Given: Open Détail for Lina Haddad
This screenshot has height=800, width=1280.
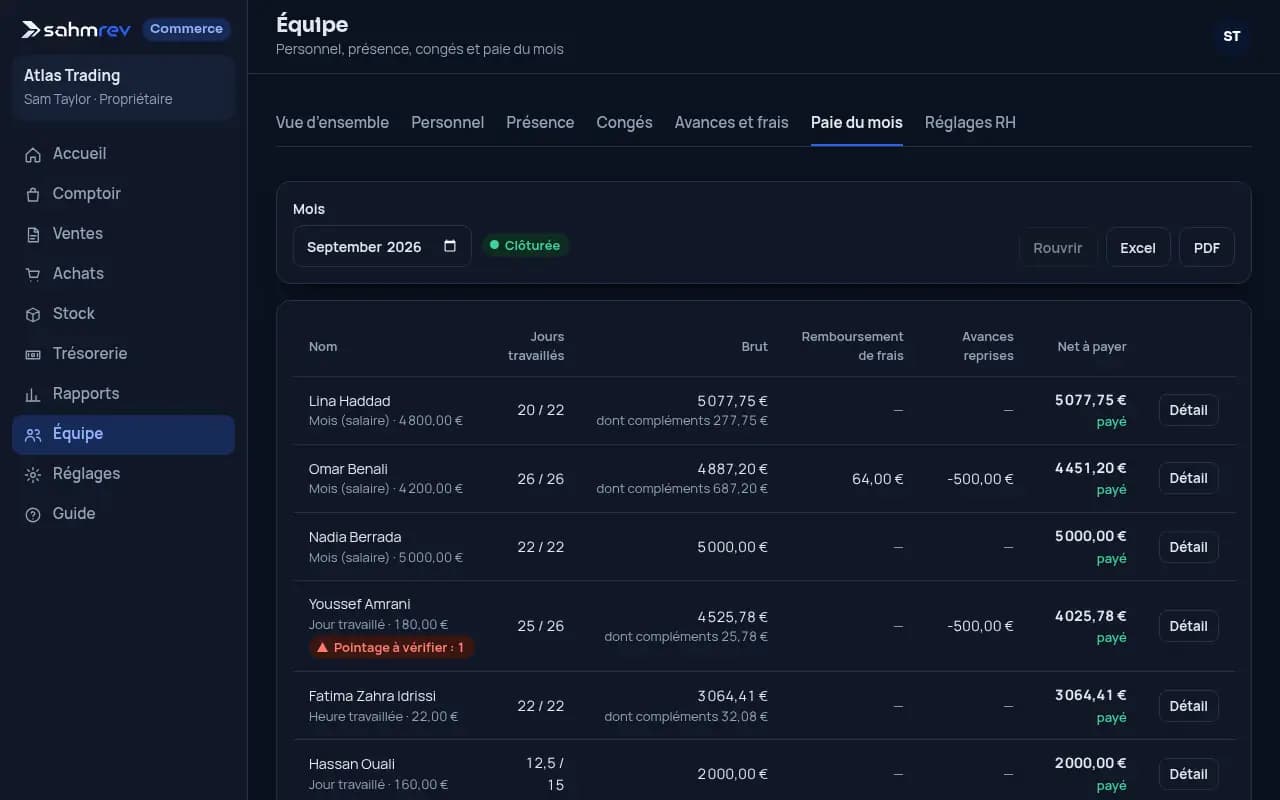Looking at the screenshot, I should [1188, 410].
